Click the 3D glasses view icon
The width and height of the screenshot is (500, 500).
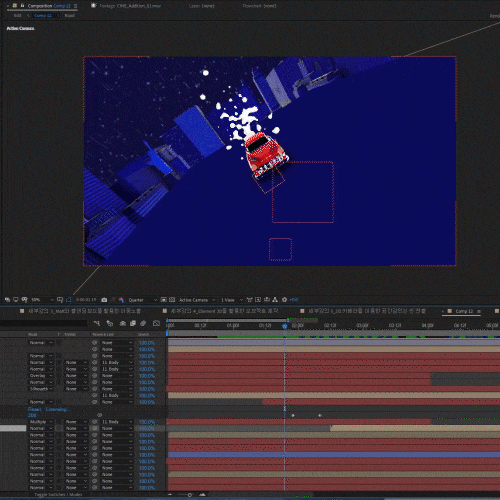(x=24, y=300)
